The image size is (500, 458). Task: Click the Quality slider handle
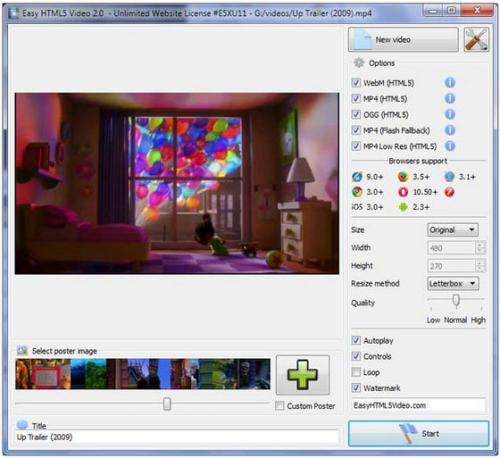[x=456, y=300]
